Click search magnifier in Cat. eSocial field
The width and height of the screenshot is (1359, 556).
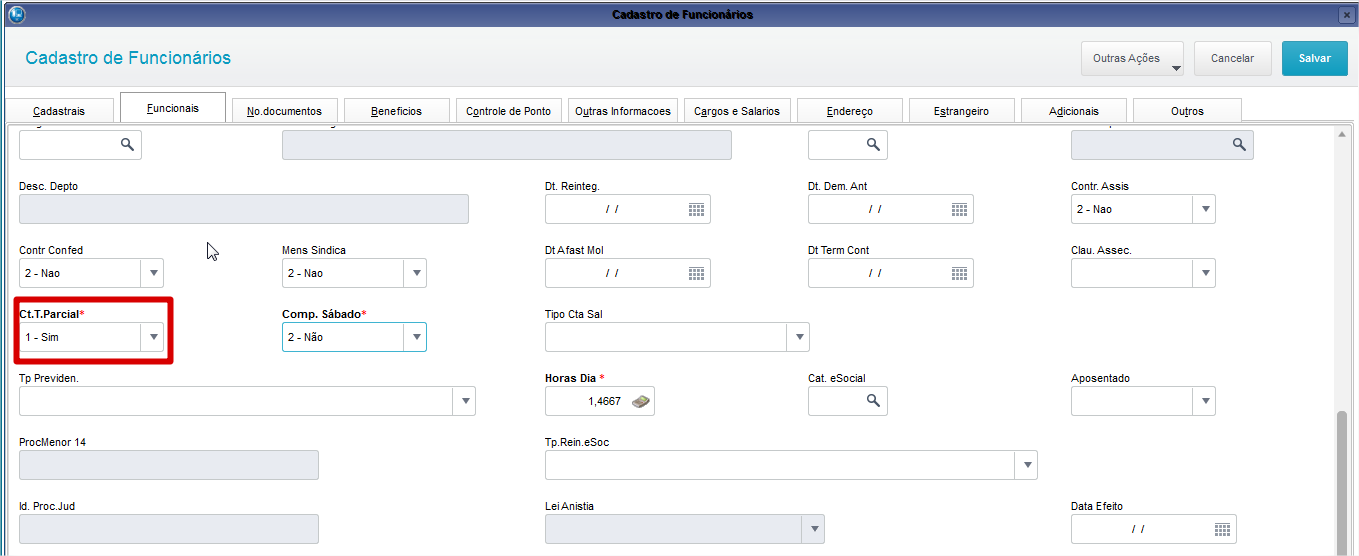[873, 402]
